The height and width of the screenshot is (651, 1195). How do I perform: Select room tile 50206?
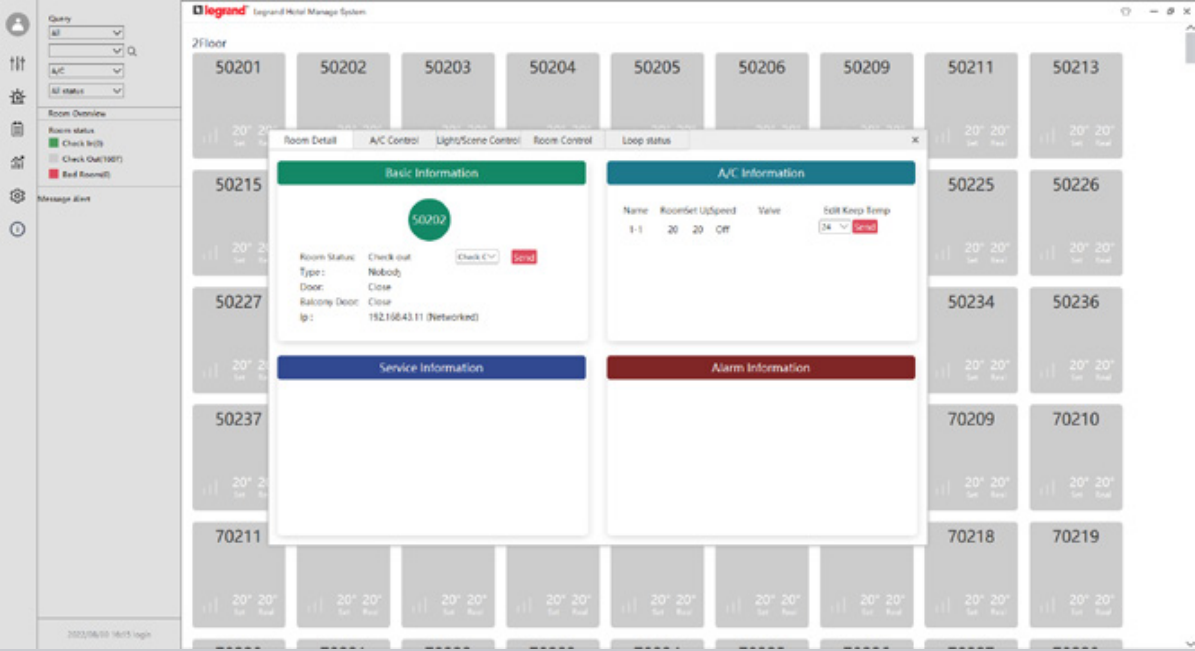click(x=761, y=91)
